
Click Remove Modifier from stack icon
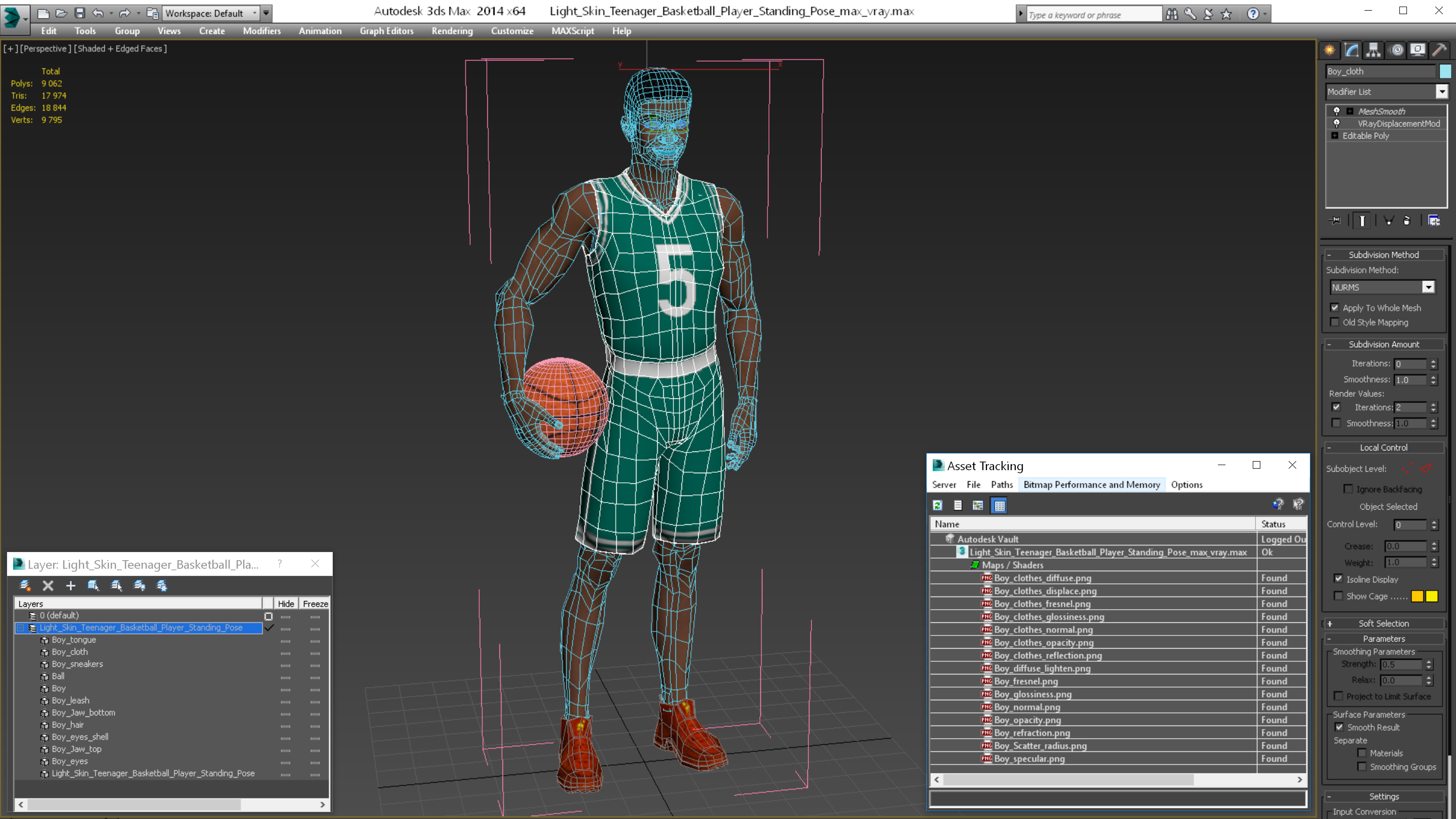[x=1407, y=220]
